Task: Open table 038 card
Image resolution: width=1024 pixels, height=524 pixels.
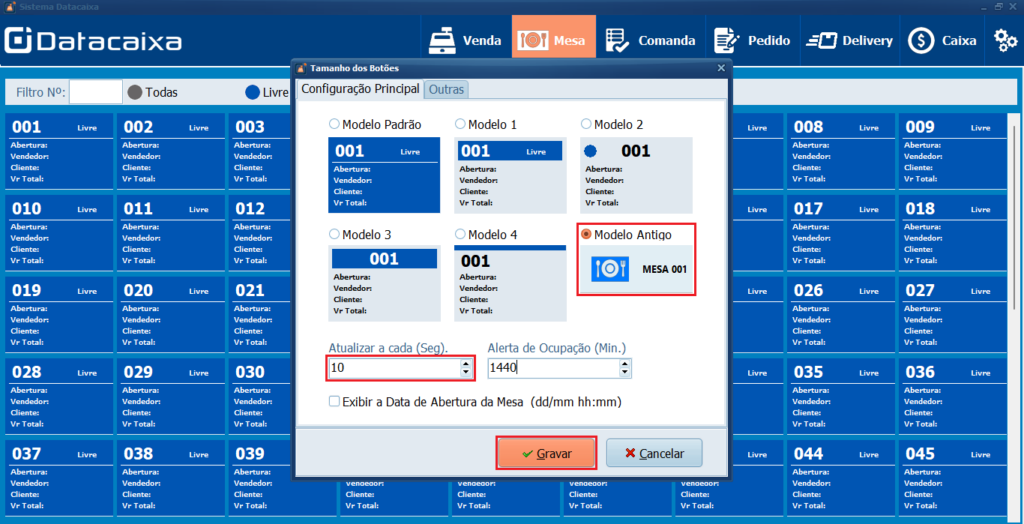Action: click(171, 479)
